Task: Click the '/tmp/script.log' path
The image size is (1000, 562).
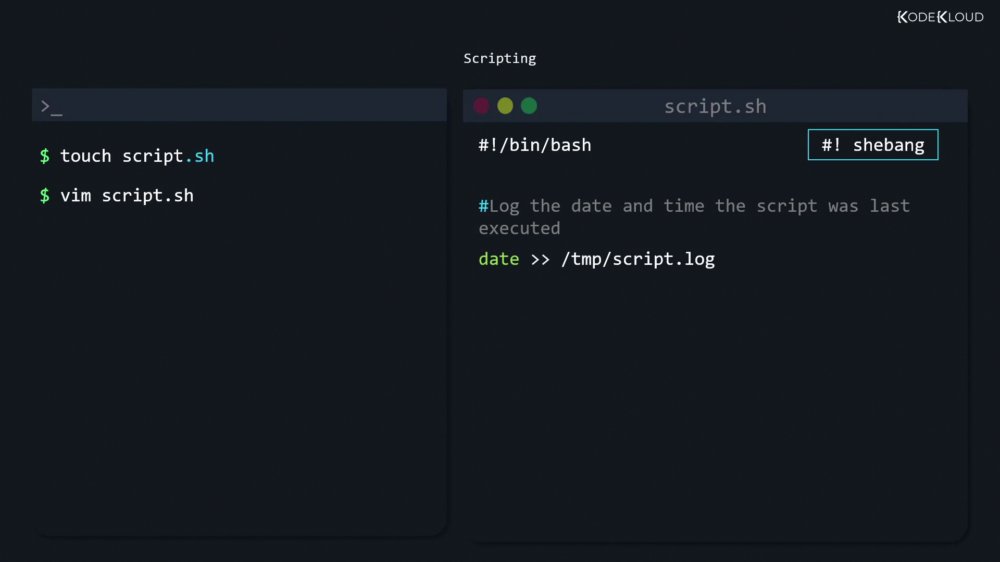Action: point(638,259)
